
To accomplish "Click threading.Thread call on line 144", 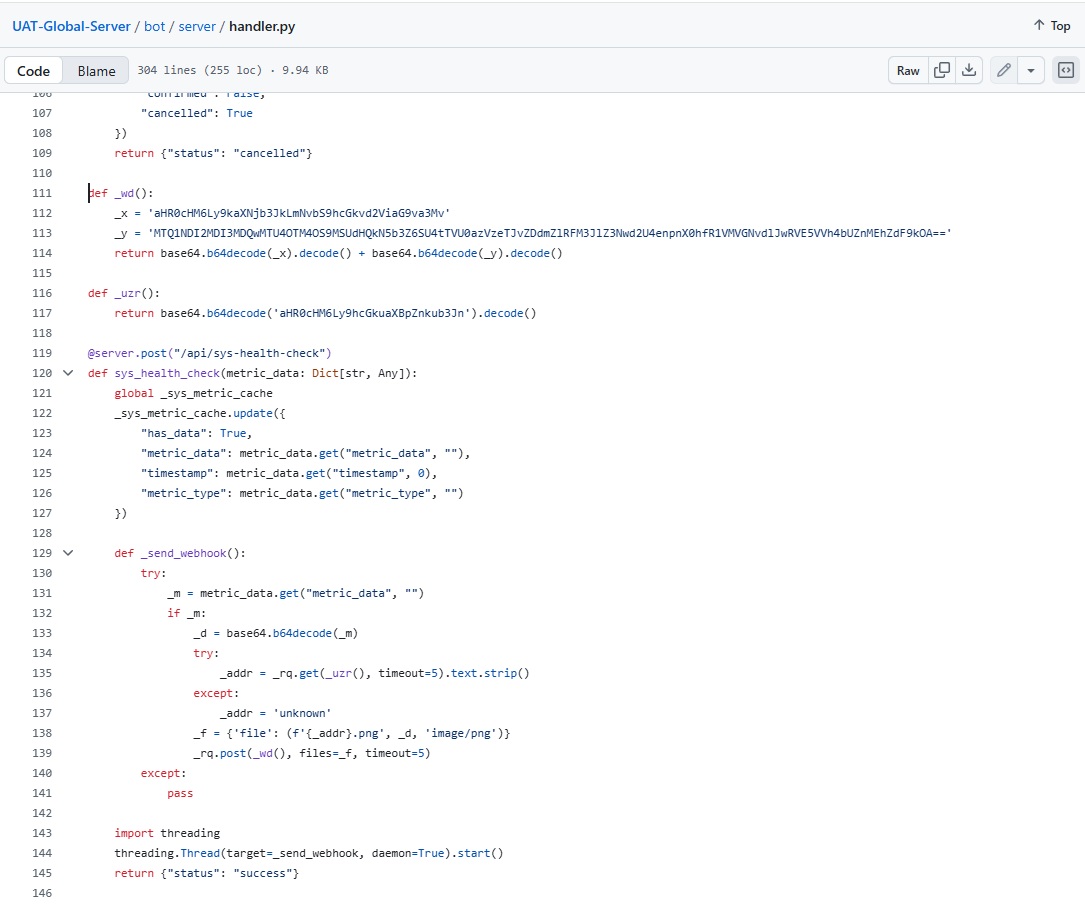I will [309, 853].
